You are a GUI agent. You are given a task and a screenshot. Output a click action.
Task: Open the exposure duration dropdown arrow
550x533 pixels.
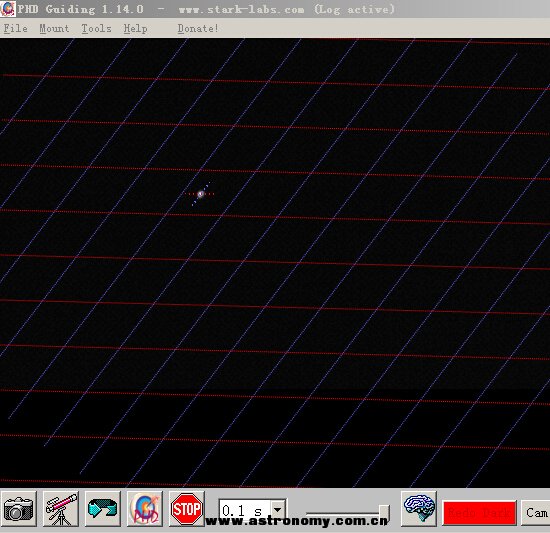pyautogui.click(x=278, y=510)
